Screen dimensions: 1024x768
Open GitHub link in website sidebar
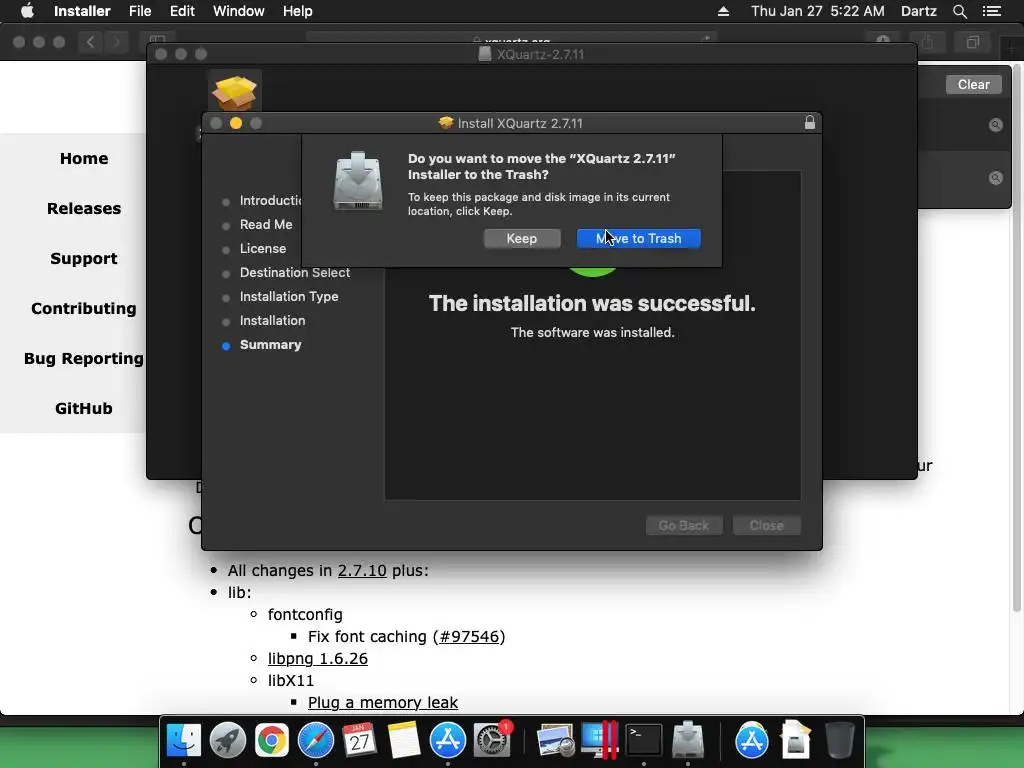pyautogui.click(x=84, y=408)
